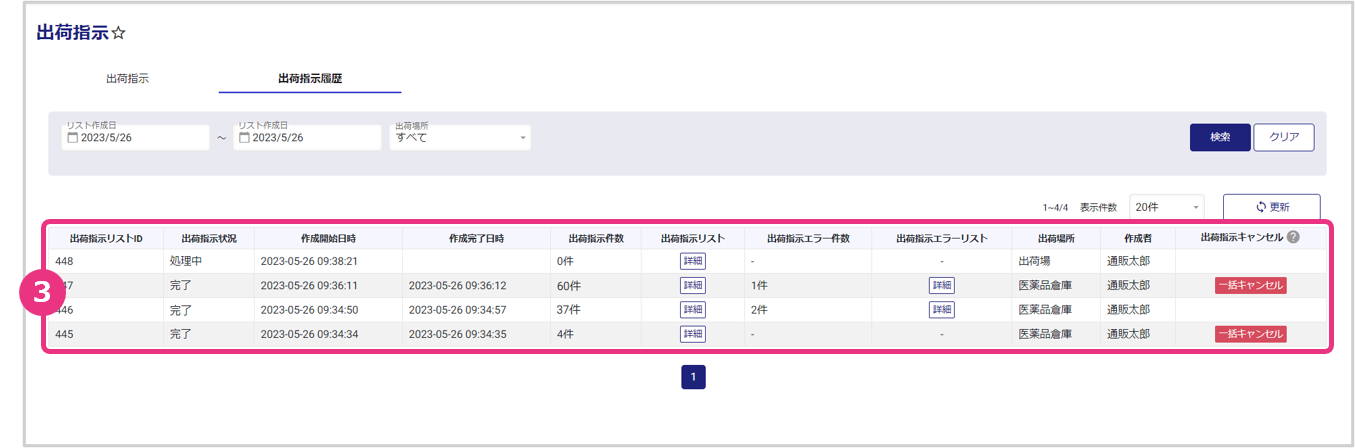The height and width of the screenshot is (448, 1355).
Task: Open 出荷指示リスト 詳細 for list 448
Action: pos(692,261)
